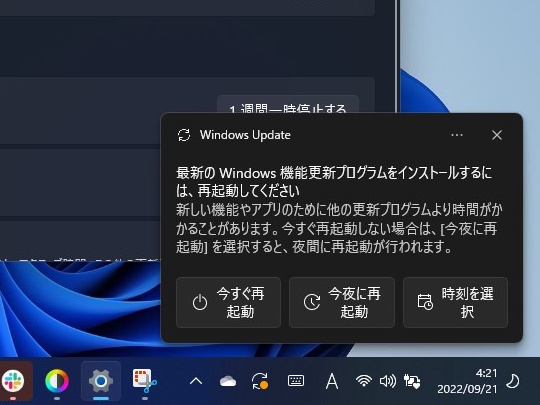Open Wi-Fi network quick settings
This screenshot has width=540, height=405.
point(364,381)
